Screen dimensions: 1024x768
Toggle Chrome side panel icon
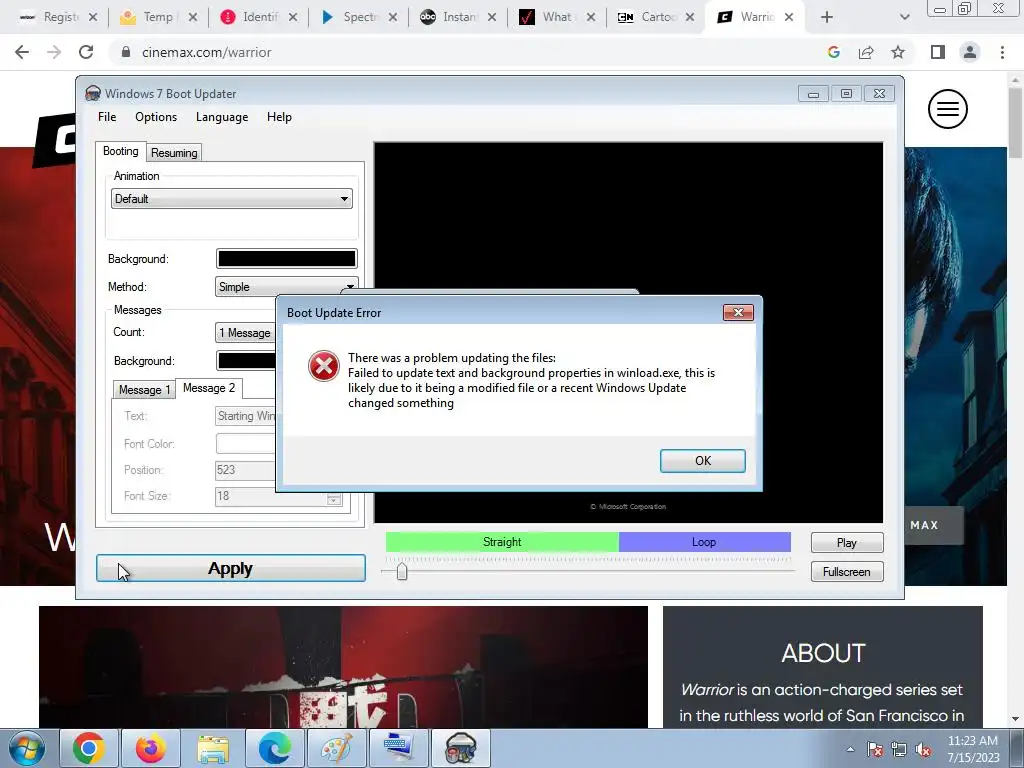pos(938,52)
